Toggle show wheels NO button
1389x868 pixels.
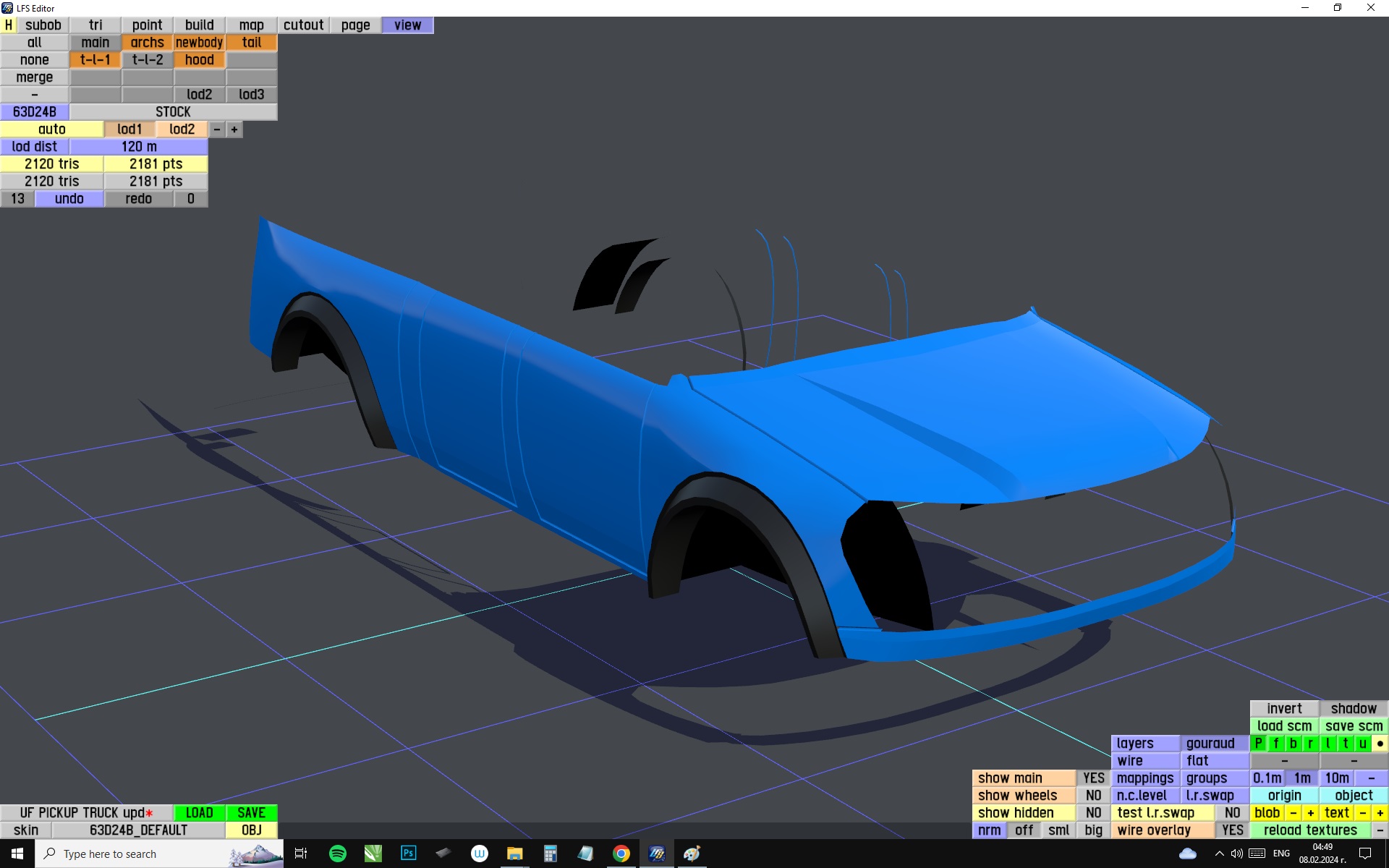click(x=1093, y=796)
